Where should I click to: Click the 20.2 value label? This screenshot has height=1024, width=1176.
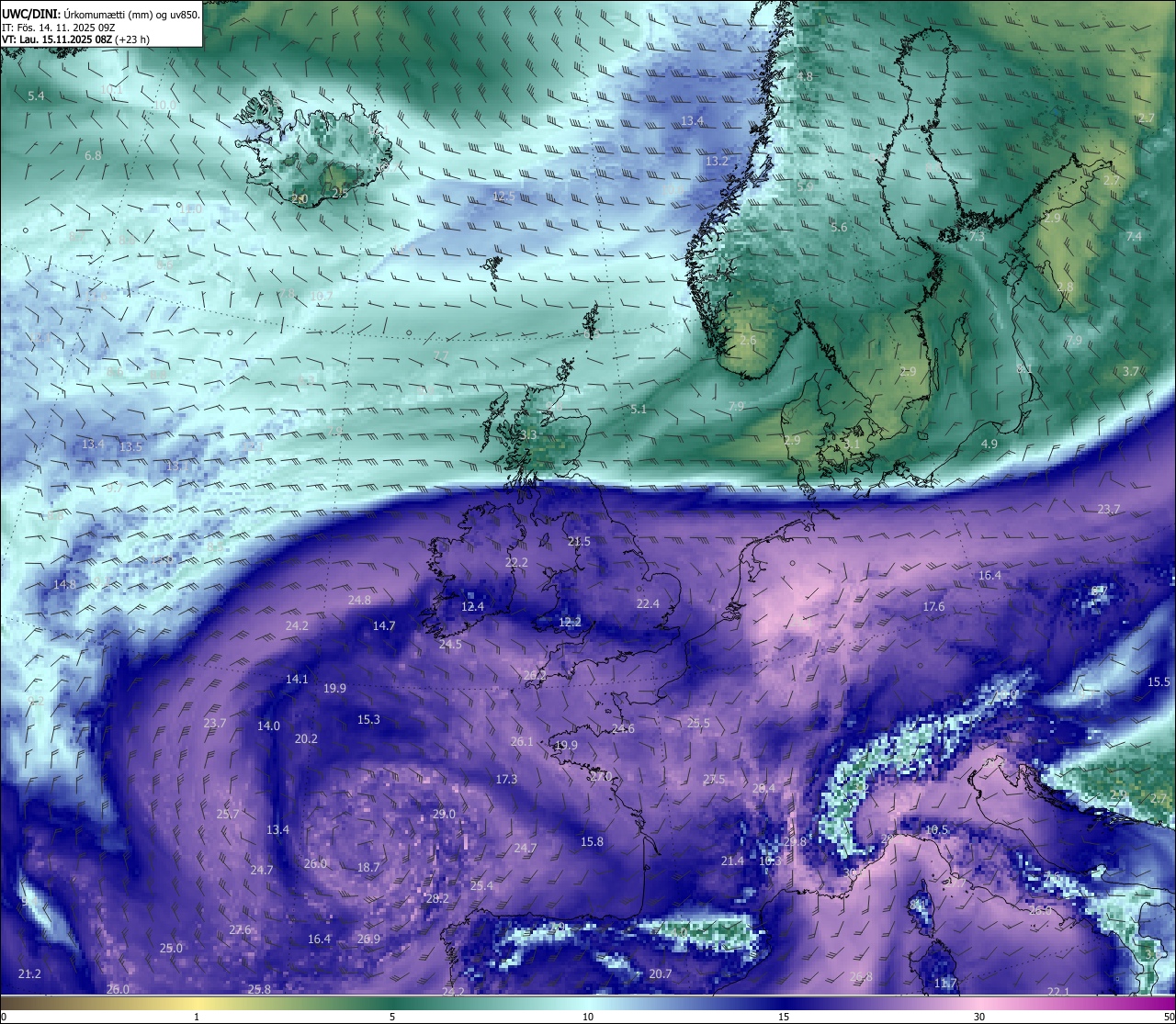coord(306,739)
